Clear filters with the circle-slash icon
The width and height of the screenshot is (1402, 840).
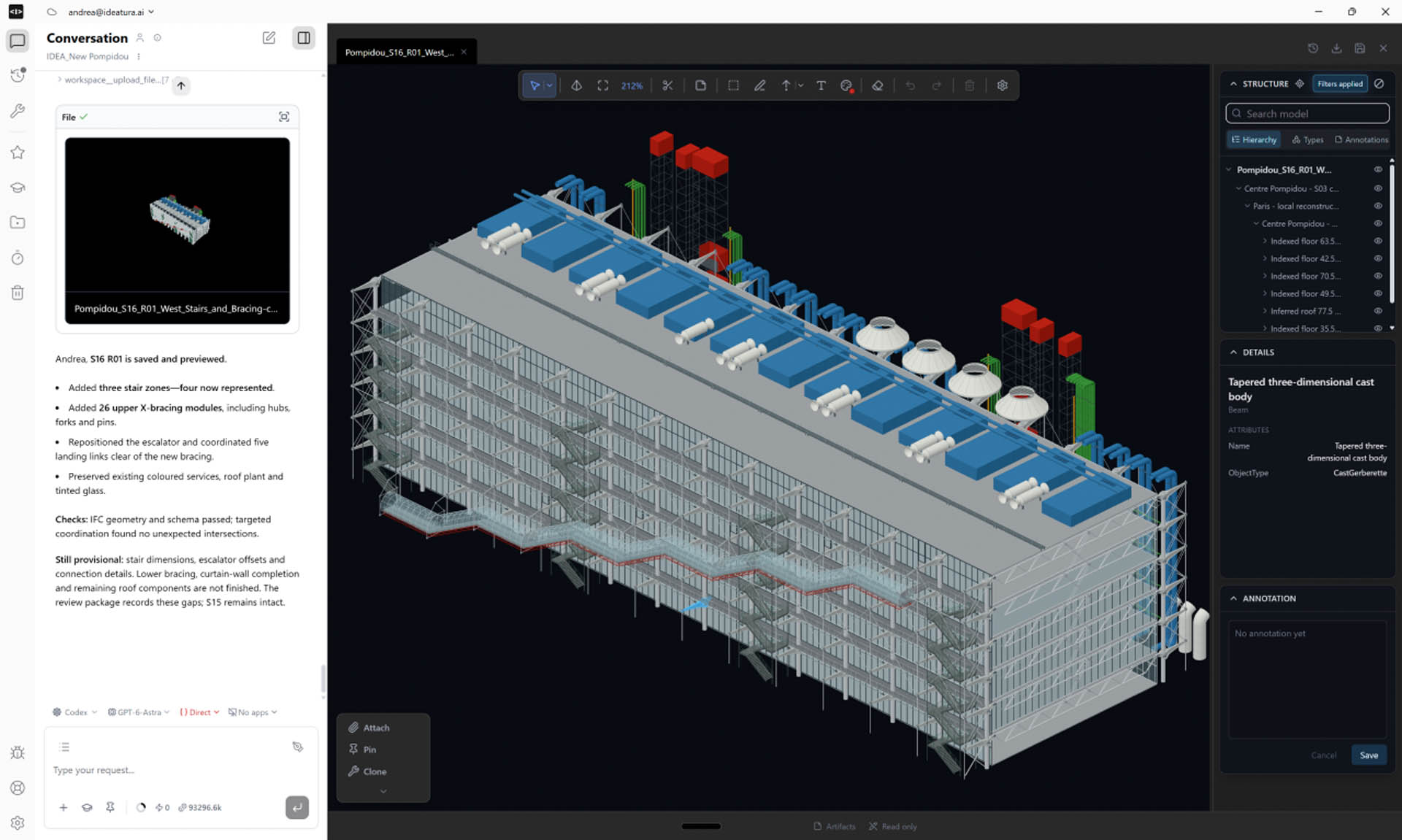[x=1379, y=84]
